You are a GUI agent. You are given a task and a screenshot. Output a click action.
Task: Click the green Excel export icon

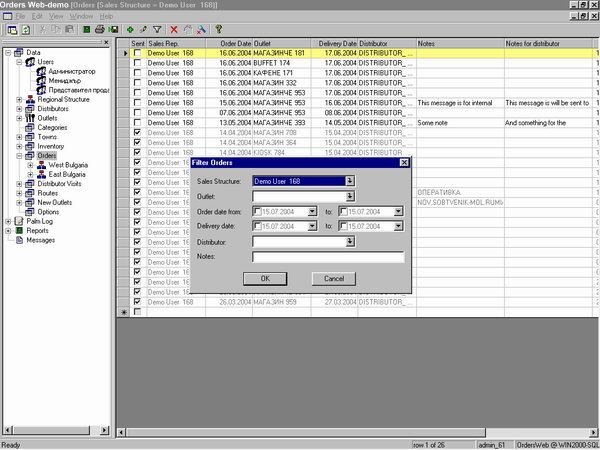pos(87,31)
